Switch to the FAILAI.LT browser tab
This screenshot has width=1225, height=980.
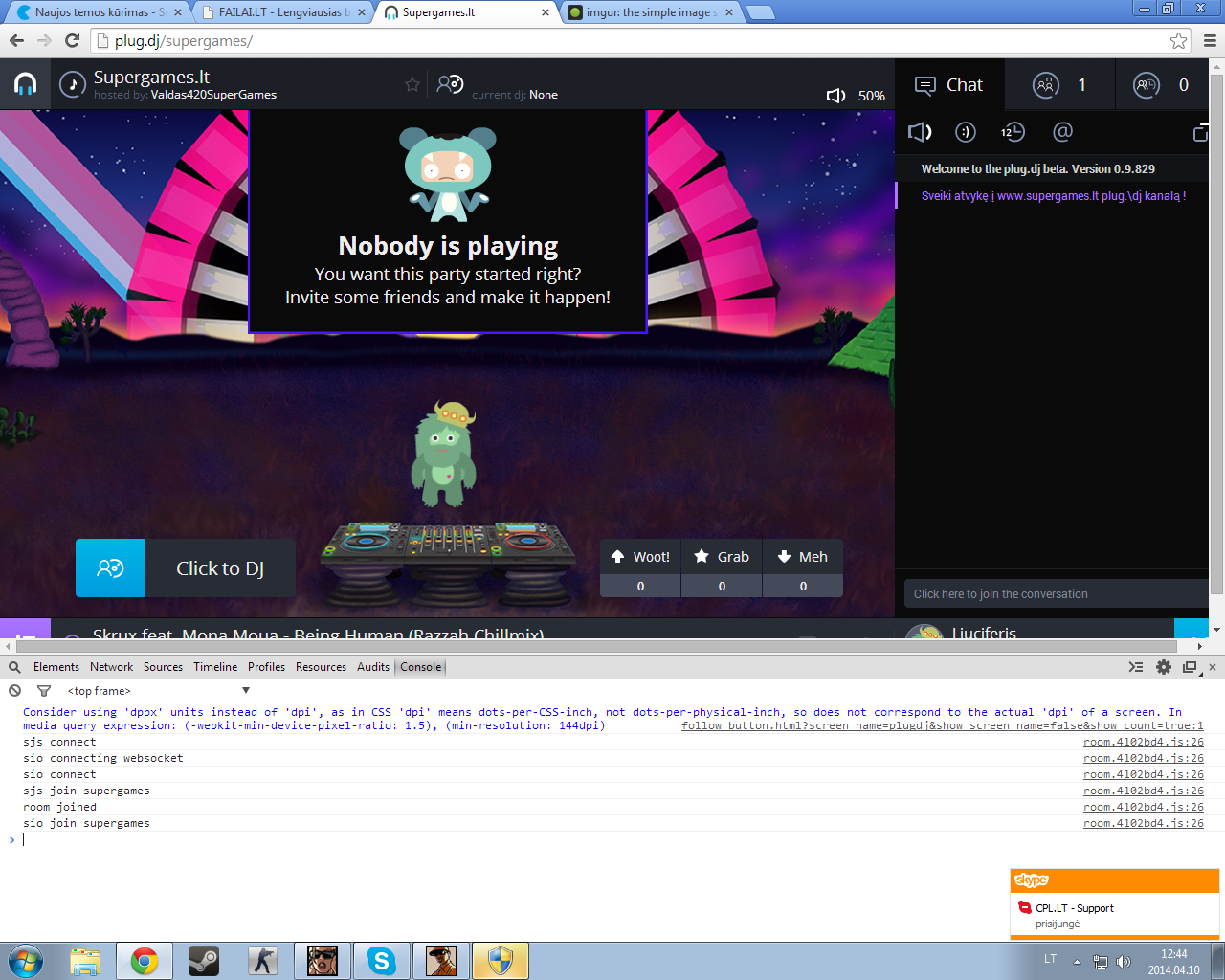[284, 12]
